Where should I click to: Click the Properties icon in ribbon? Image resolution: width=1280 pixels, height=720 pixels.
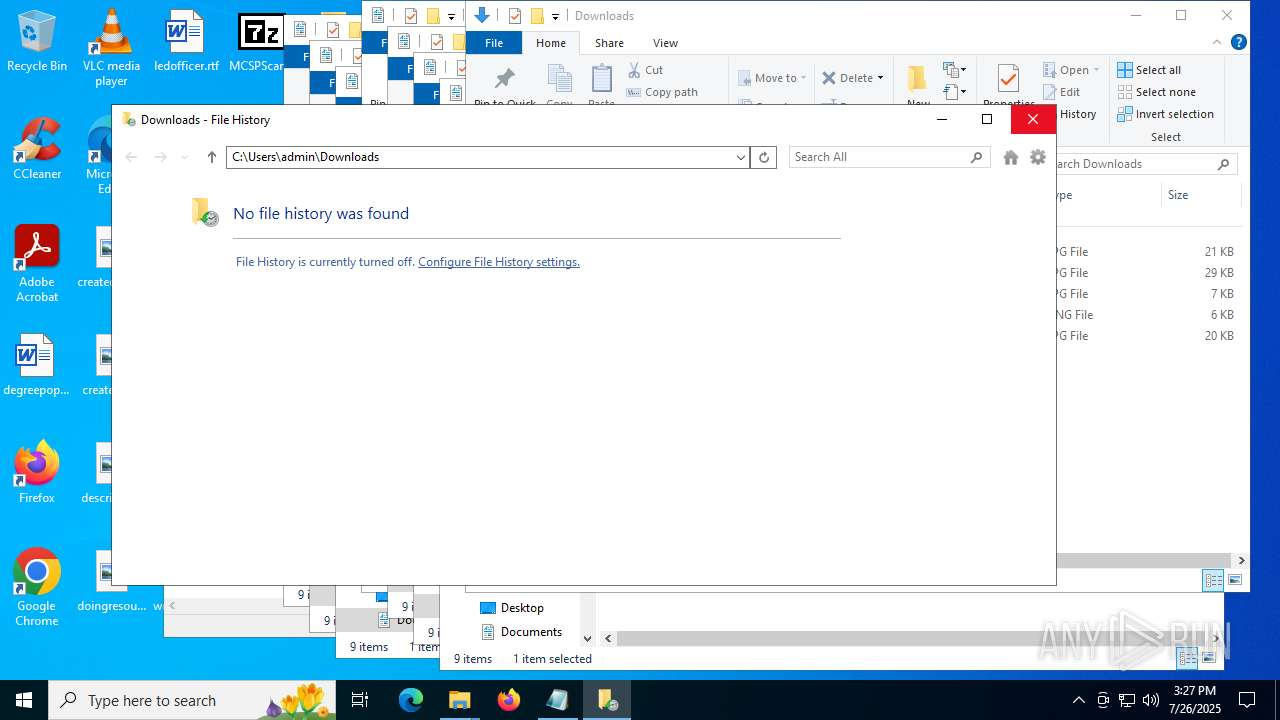1008,80
